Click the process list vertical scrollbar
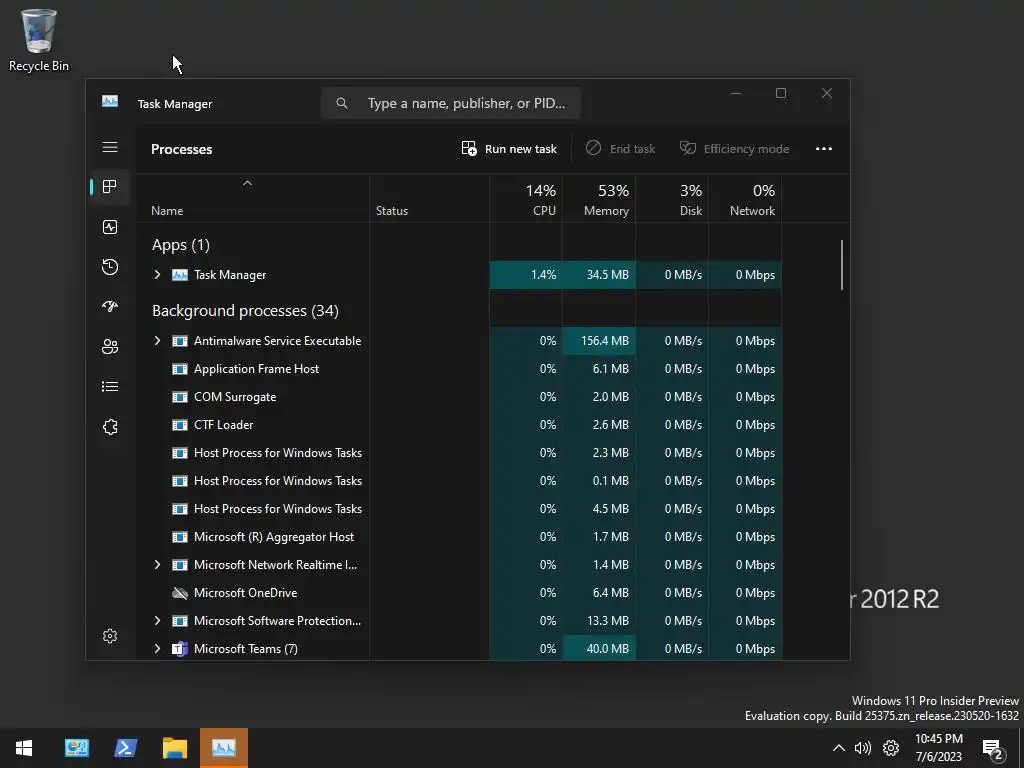Screen dimensions: 1024x768 tap(842, 265)
